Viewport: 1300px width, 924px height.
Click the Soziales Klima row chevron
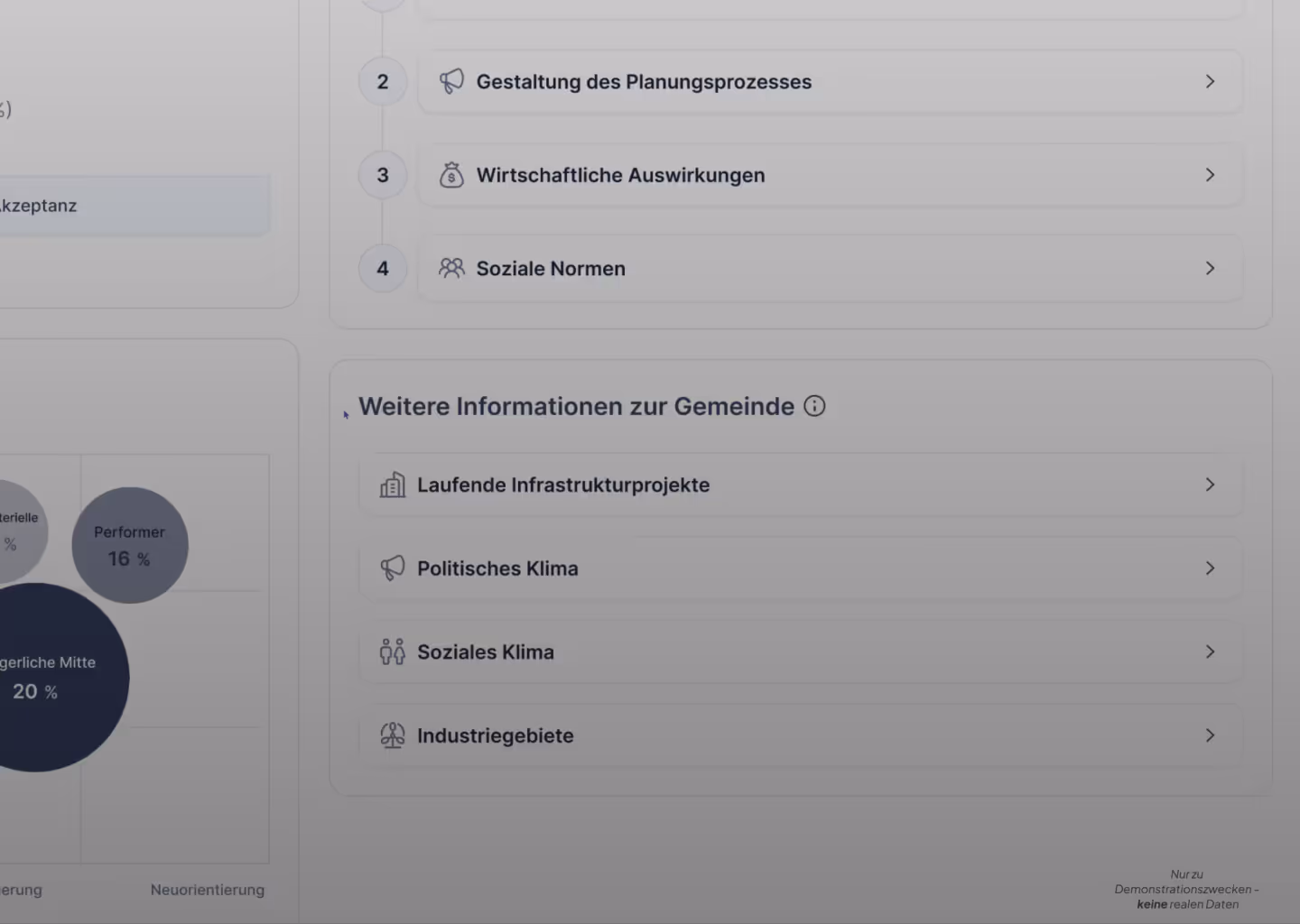(1210, 651)
